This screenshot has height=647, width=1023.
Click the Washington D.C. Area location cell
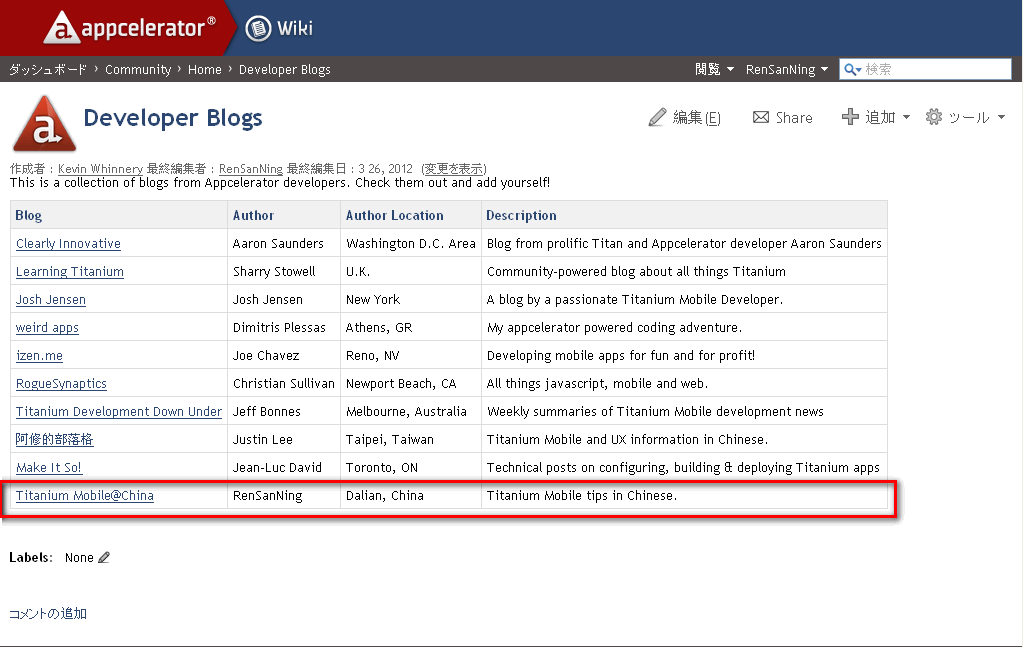(411, 243)
